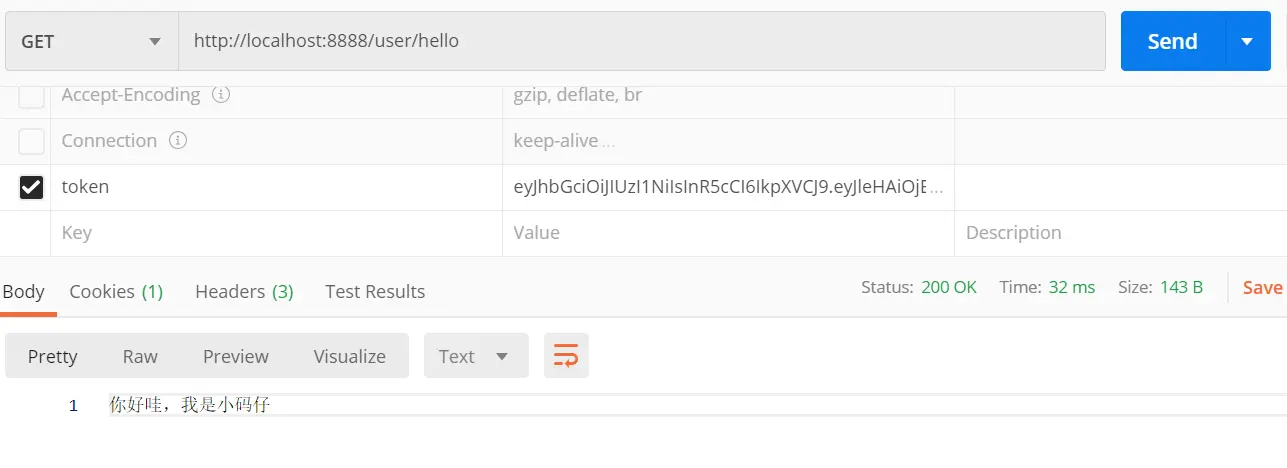This screenshot has width=1287, height=468.
Task: Click the request URL input field
Action: click(x=640, y=42)
